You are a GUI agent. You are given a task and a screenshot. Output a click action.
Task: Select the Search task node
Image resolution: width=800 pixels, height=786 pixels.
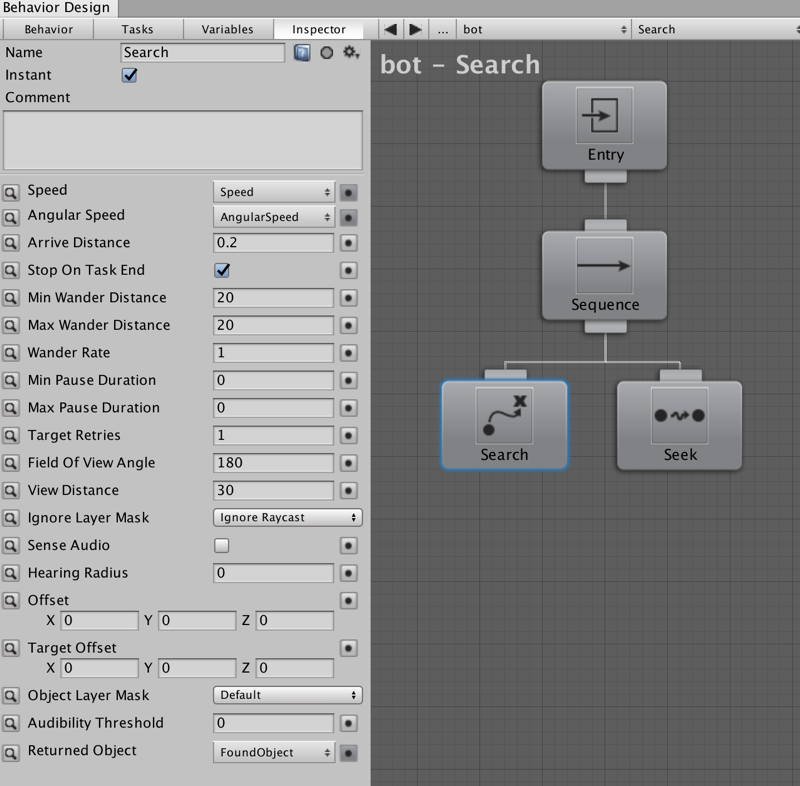(504, 425)
